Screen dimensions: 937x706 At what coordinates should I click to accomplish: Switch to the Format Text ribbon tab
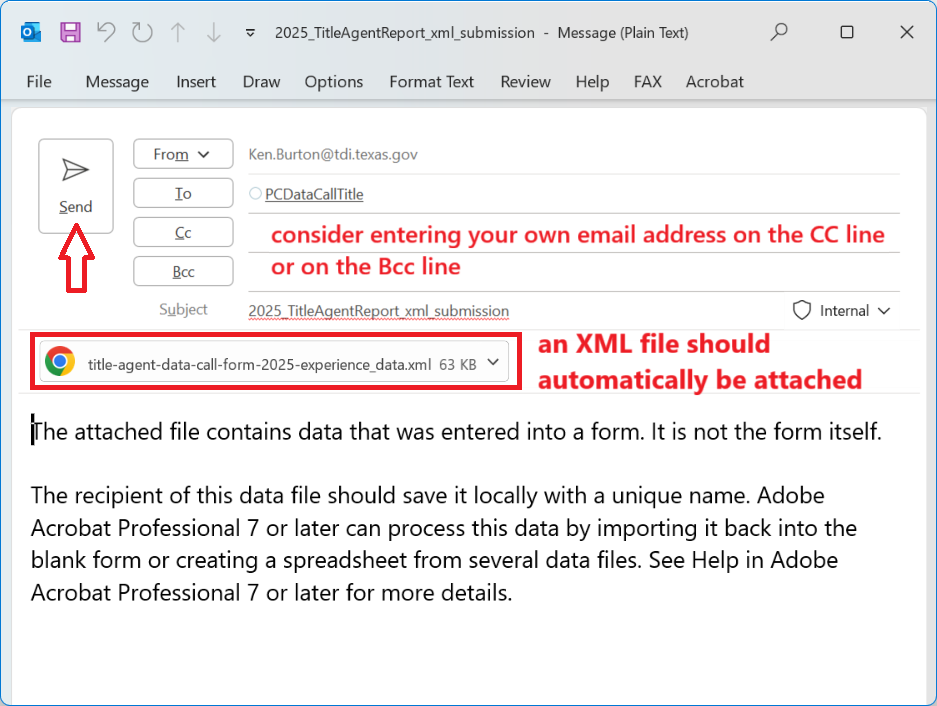(x=431, y=82)
